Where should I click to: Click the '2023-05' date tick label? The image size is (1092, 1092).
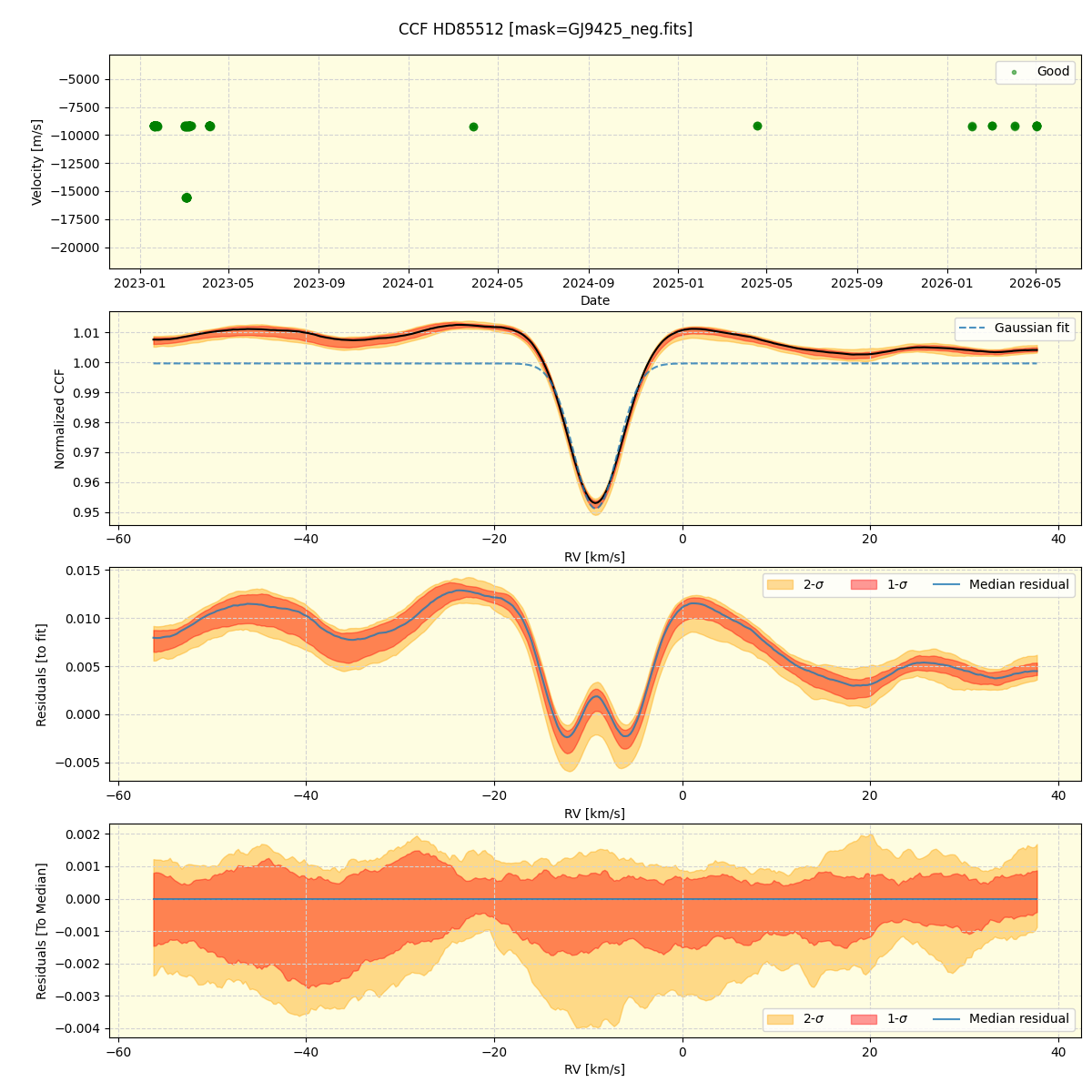click(x=228, y=284)
